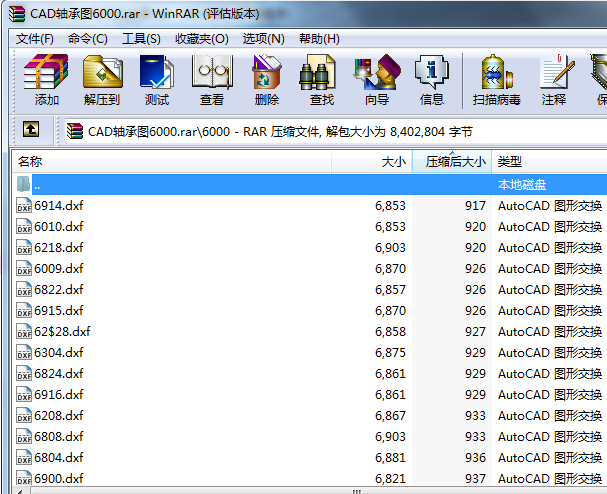Go up one folder level

(x=31, y=129)
